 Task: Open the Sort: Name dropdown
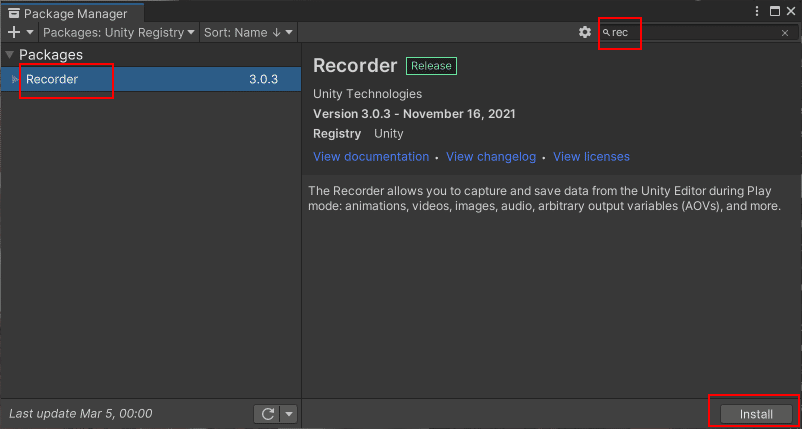[249, 32]
